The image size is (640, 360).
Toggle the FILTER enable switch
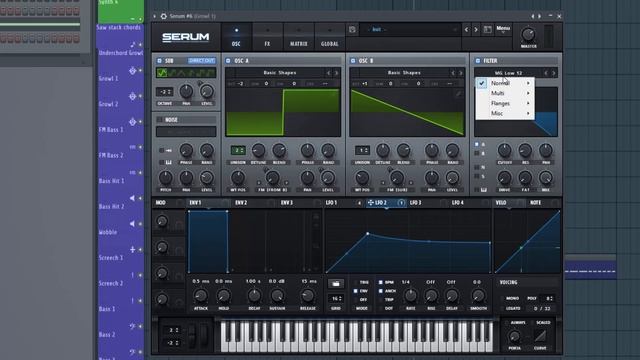(478, 61)
